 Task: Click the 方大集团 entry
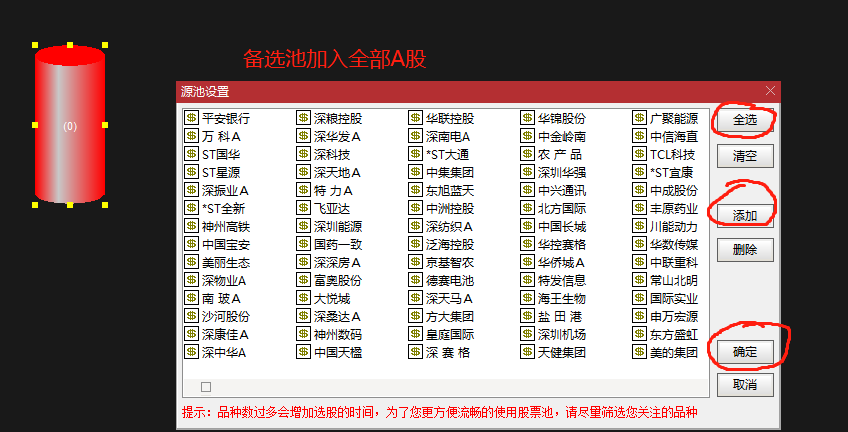450,316
